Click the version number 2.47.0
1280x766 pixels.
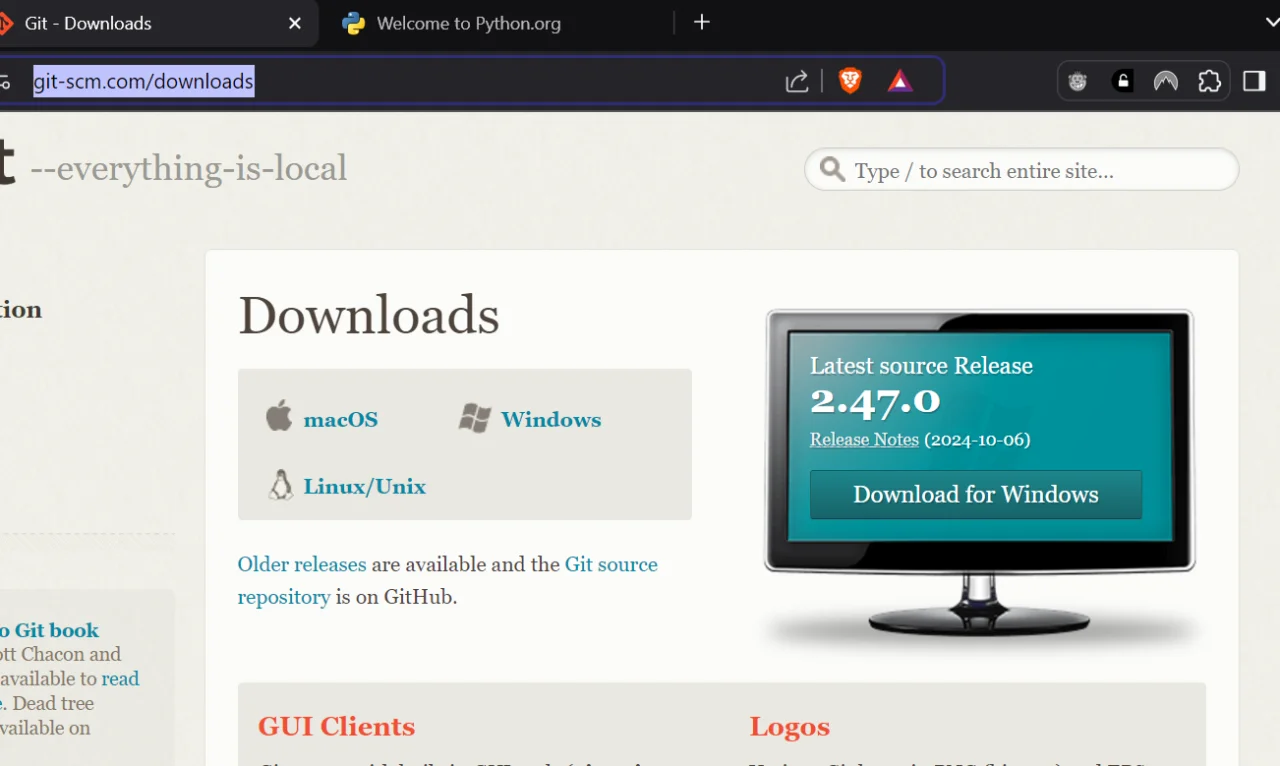pos(875,400)
